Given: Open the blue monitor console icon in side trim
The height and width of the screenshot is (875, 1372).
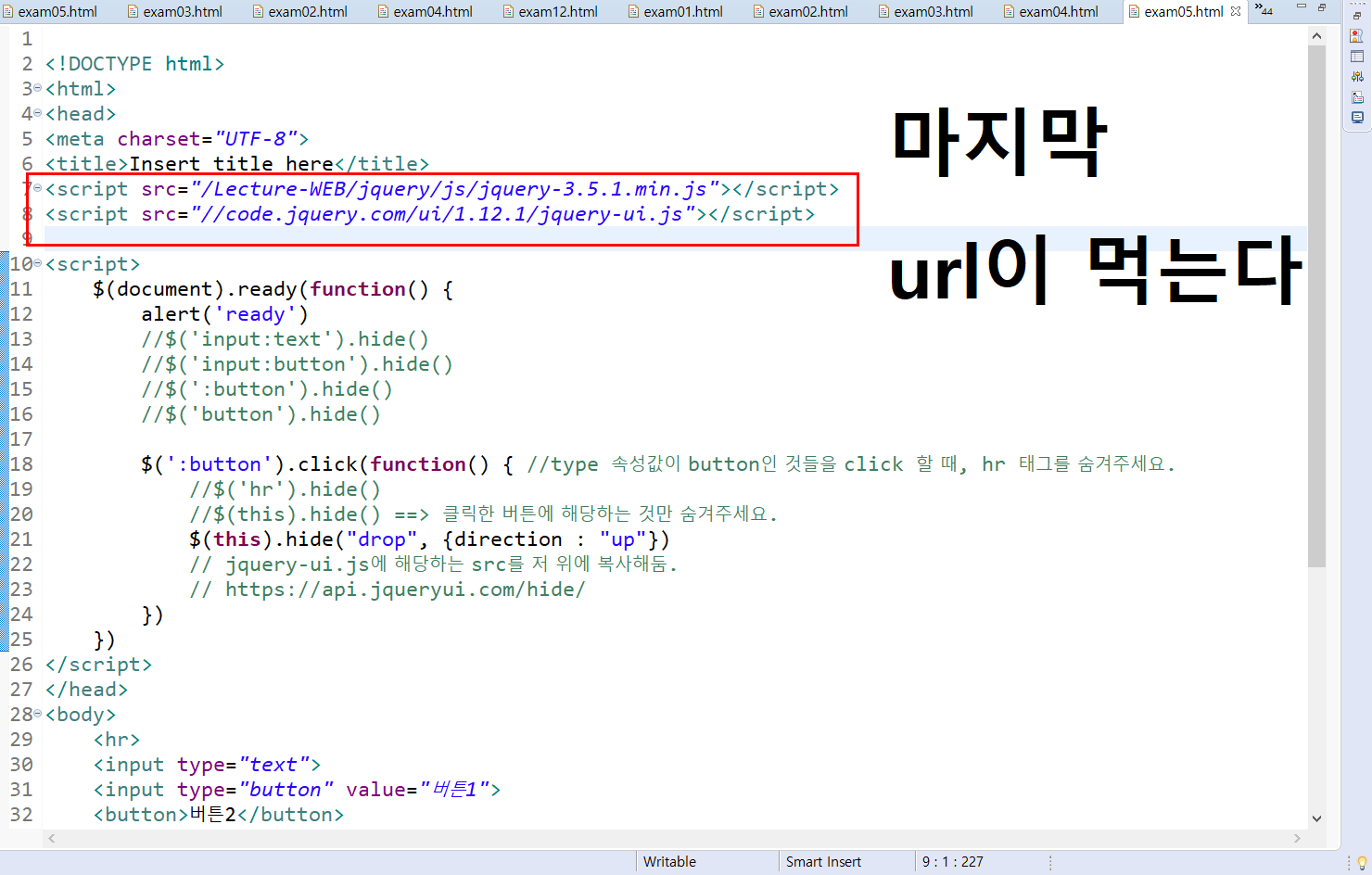Looking at the screenshot, I should click(x=1357, y=118).
